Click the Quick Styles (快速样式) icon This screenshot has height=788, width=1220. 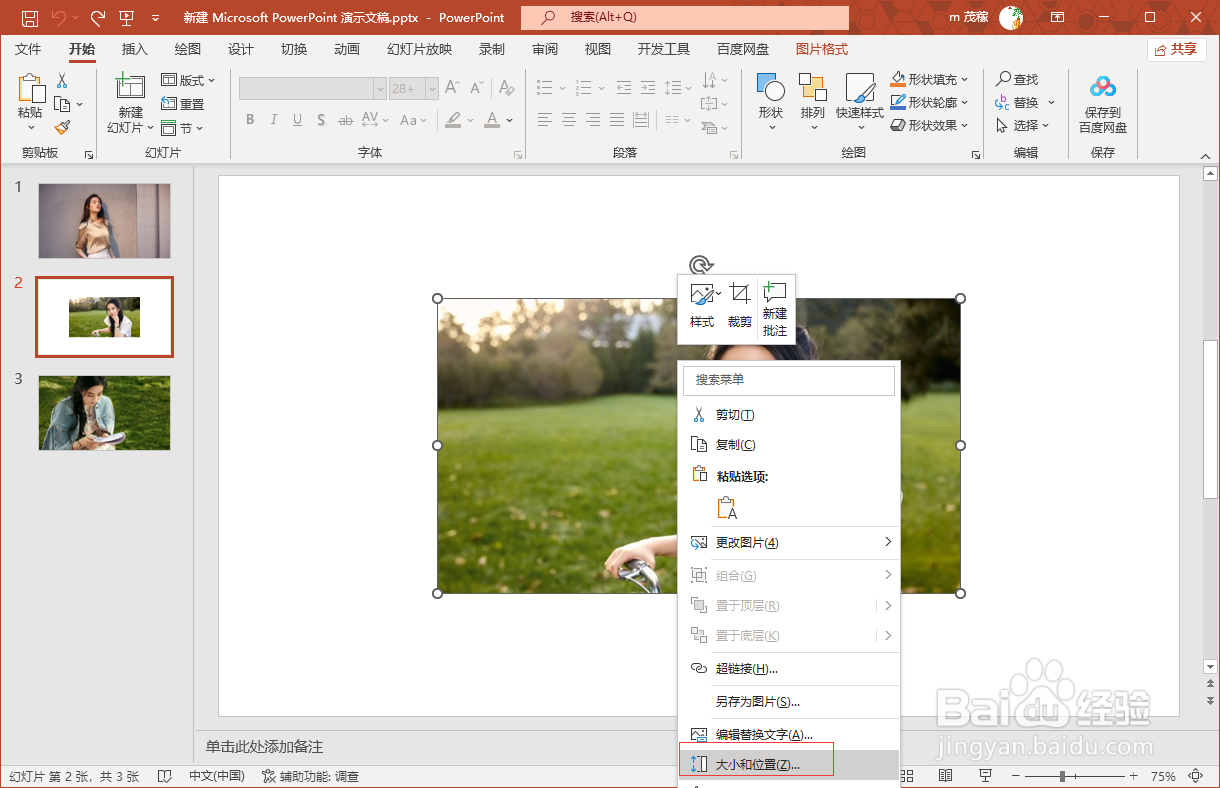860,88
